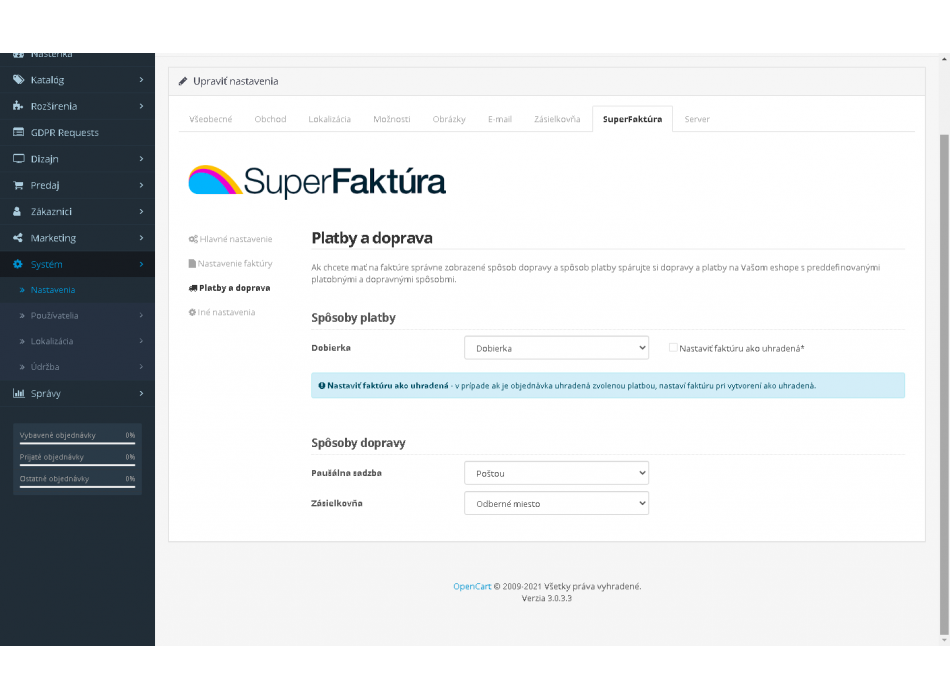Switch to the Server tab
Image resolution: width=950 pixels, height=700 pixels.
click(697, 119)
